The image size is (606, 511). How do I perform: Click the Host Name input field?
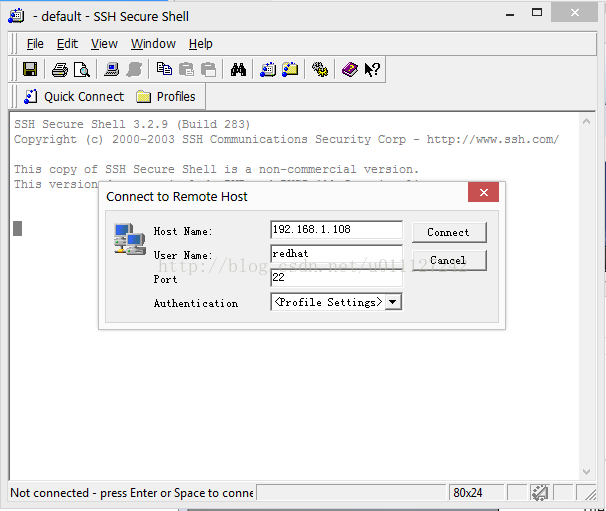[336, 230]
